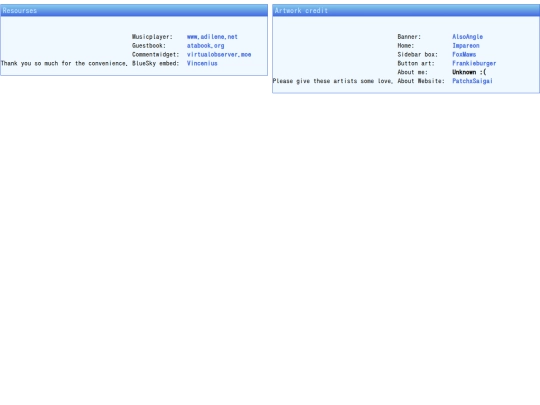Select the 'About me:' label text
Image resolution: width=540 pixels, height=405 pixels.
[x=413, y=72]
